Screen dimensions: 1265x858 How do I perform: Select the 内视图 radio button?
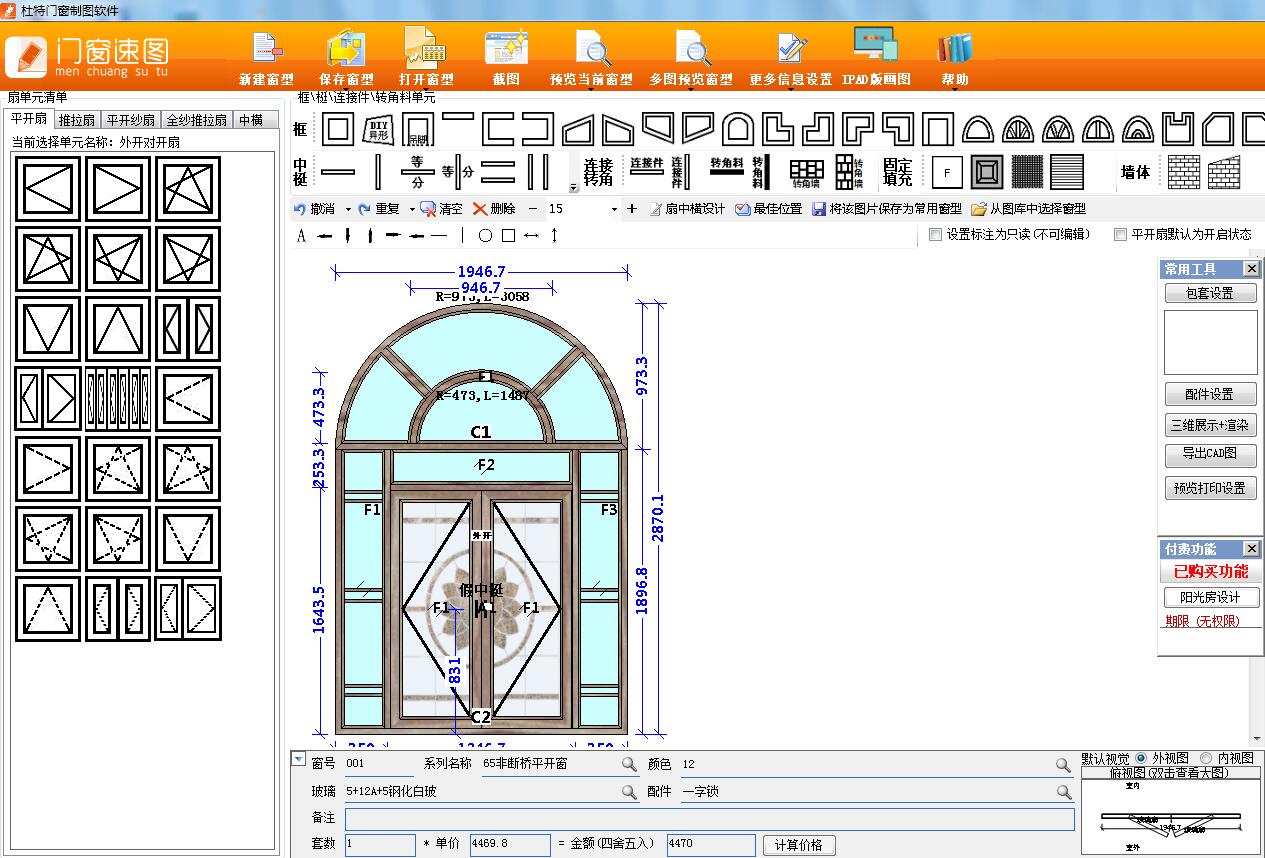tap(1205, 759)
